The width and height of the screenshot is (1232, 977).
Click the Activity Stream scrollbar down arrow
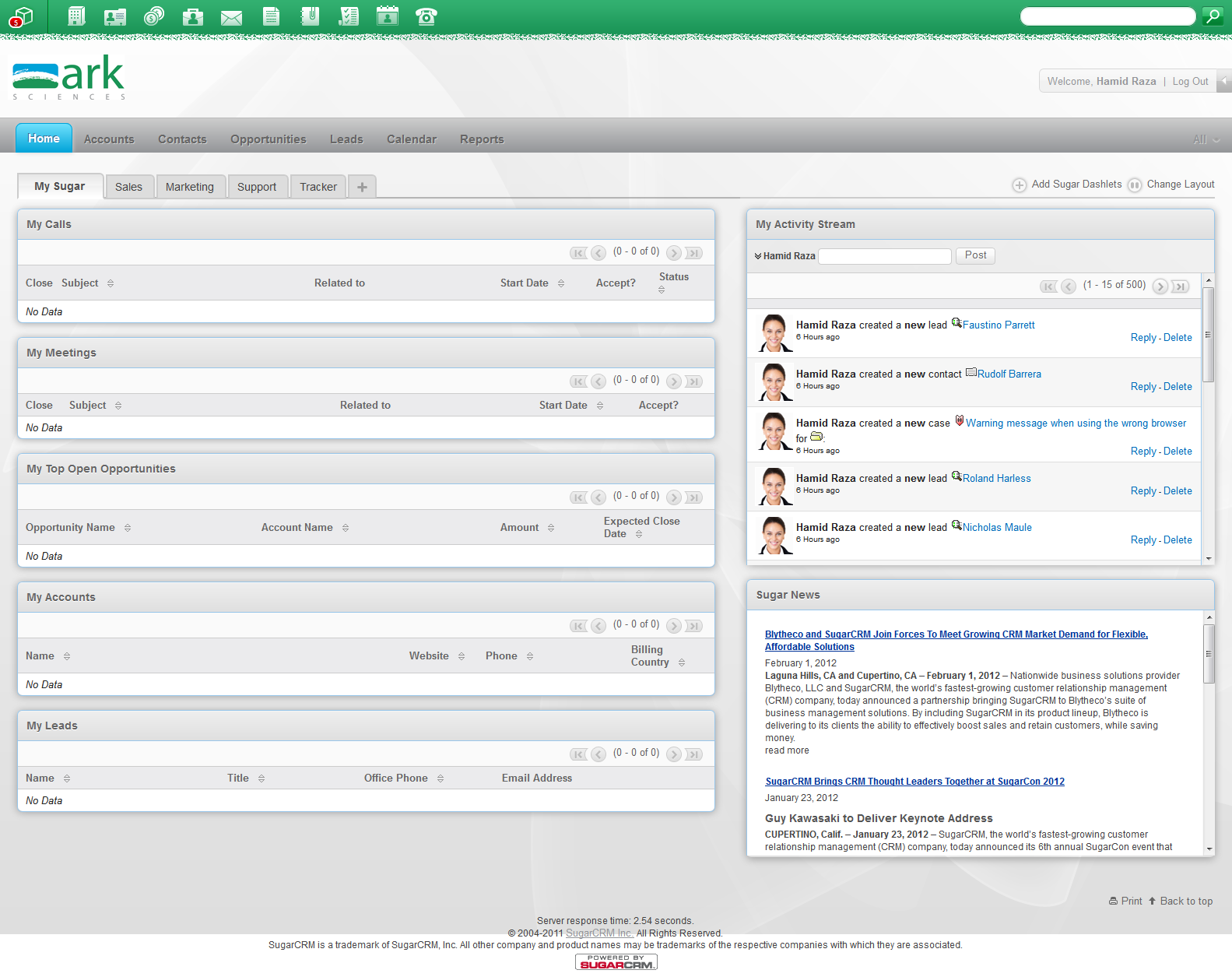[x=1209, y=558]
